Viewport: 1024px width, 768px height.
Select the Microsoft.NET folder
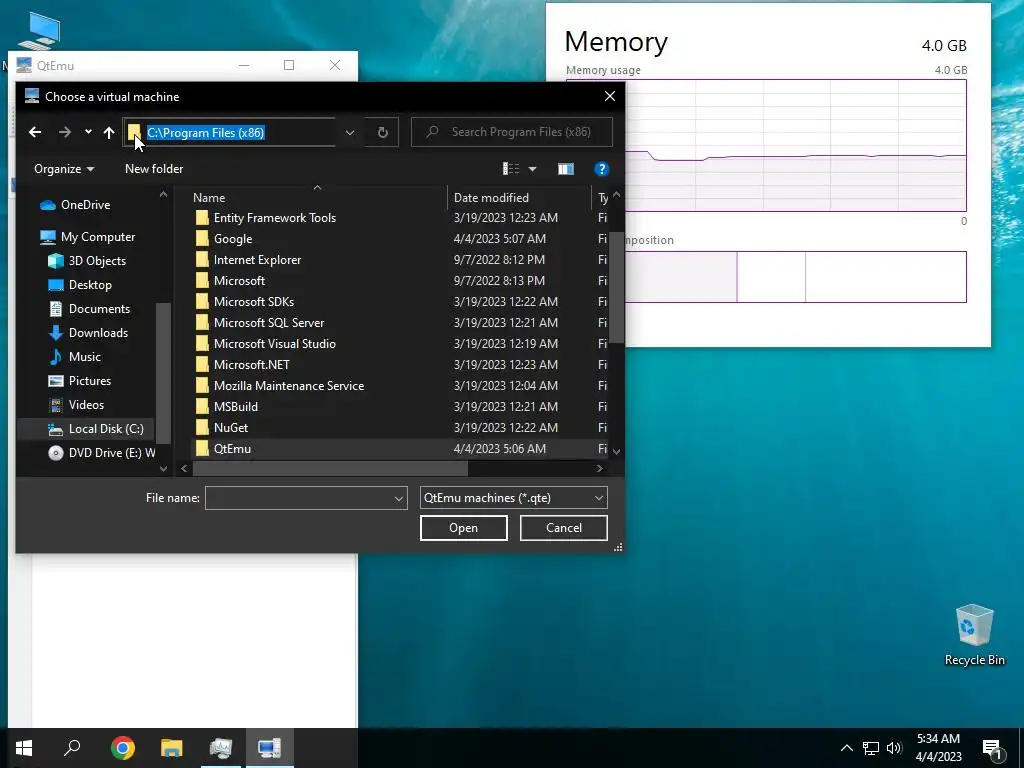click(x=251, y=364)
